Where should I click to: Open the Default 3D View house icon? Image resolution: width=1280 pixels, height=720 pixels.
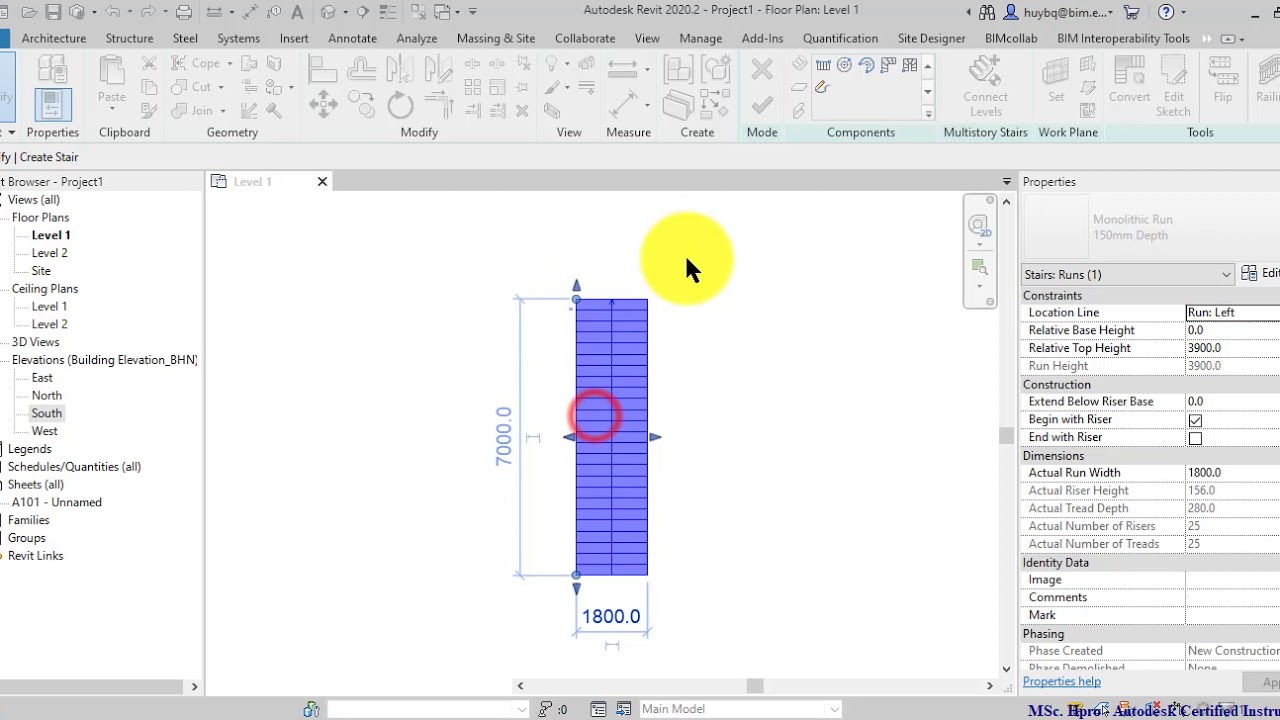pos(328,13)
